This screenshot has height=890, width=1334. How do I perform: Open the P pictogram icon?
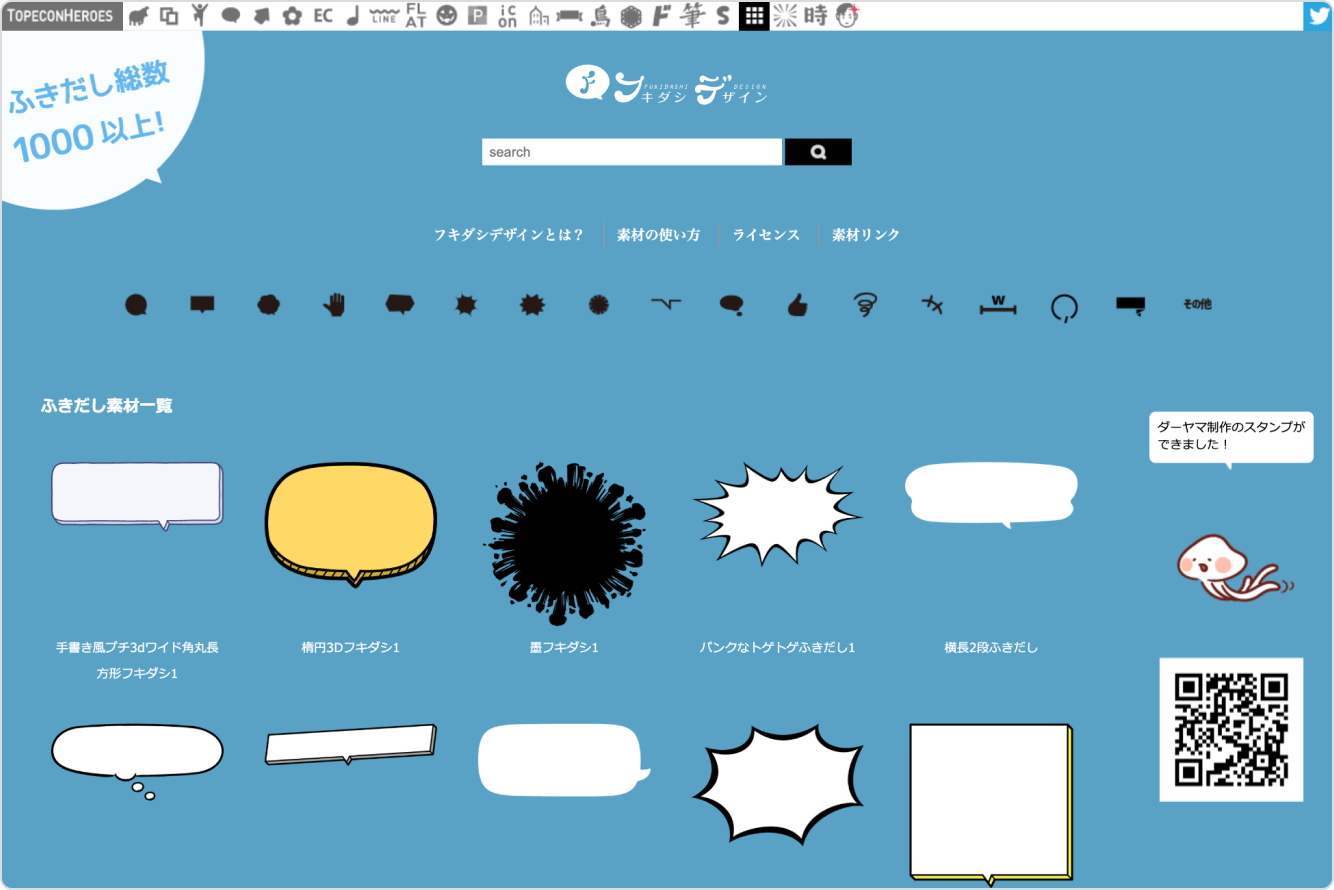pyautogui.click(x=478, y=16)
